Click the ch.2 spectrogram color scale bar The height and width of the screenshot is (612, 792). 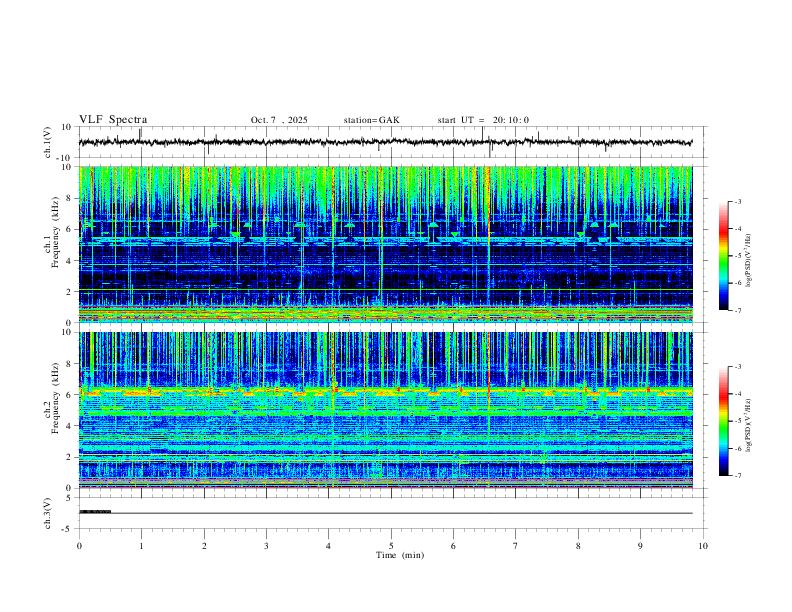(x=724, y=421)
